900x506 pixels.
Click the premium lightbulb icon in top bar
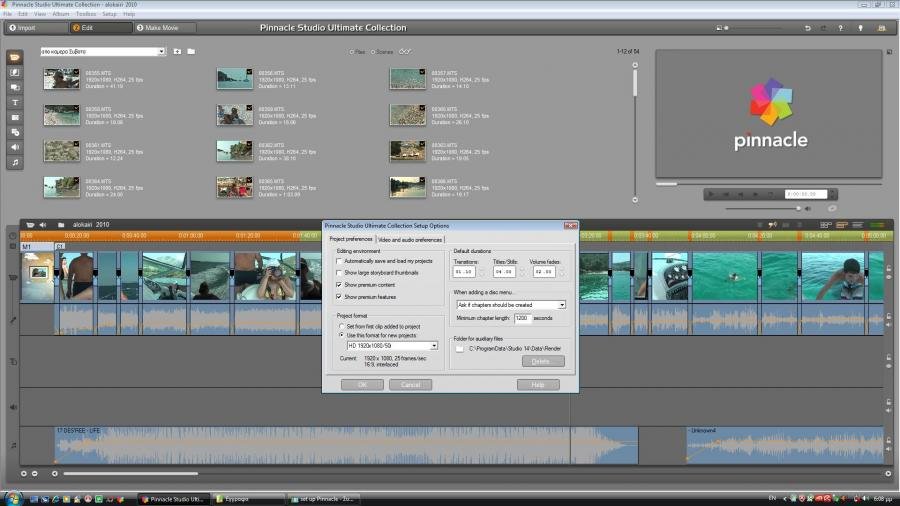pos(860,28)
